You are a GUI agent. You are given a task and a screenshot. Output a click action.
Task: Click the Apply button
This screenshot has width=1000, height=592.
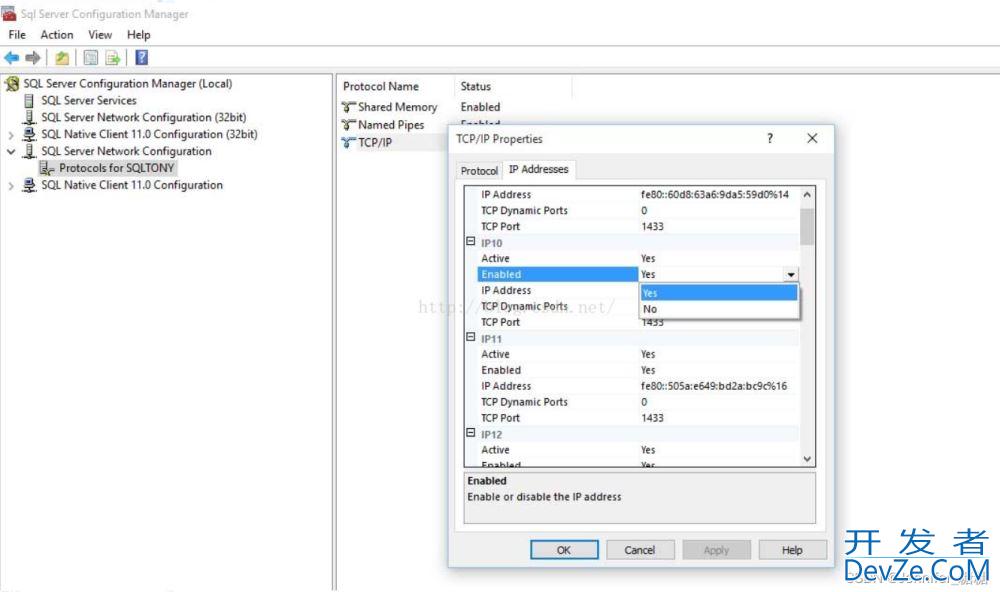click(716, 550)
